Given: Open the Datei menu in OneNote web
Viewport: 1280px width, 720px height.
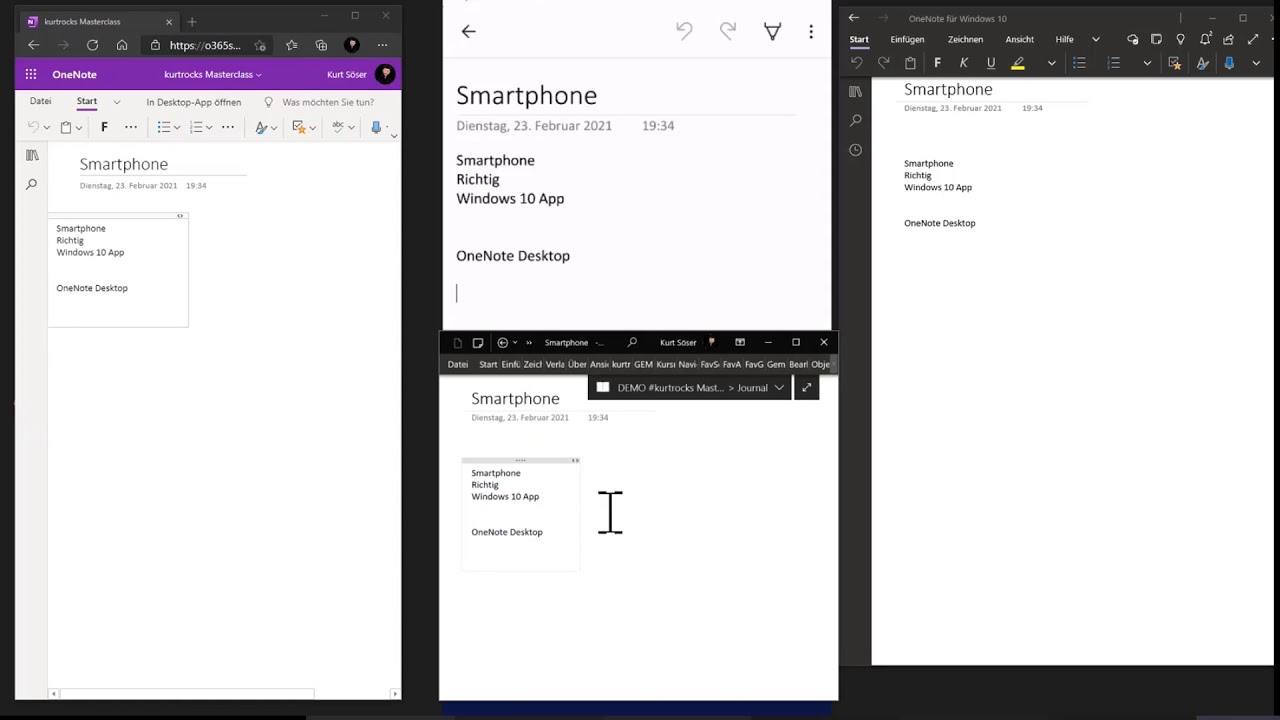Looking at the screenshot, I should (x=40, y=102).
